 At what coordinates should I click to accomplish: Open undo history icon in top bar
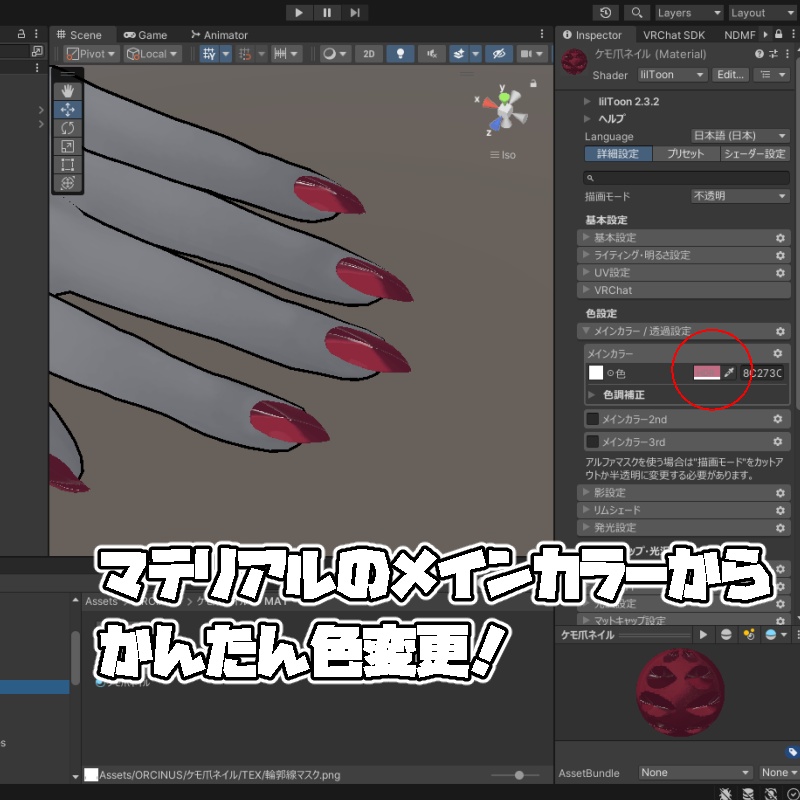606,13
